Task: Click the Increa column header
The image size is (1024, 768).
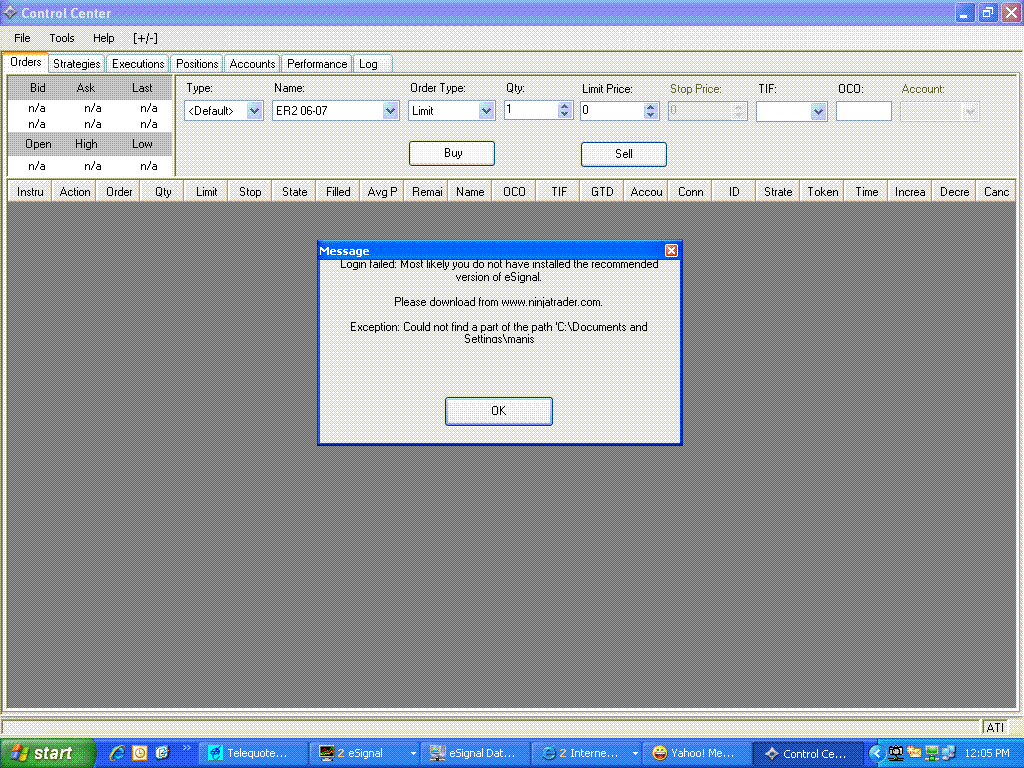Action: (x=910, y=192)
